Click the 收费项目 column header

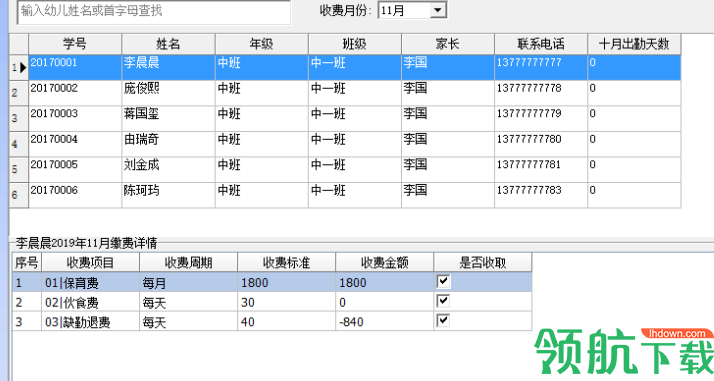(90, 263)
